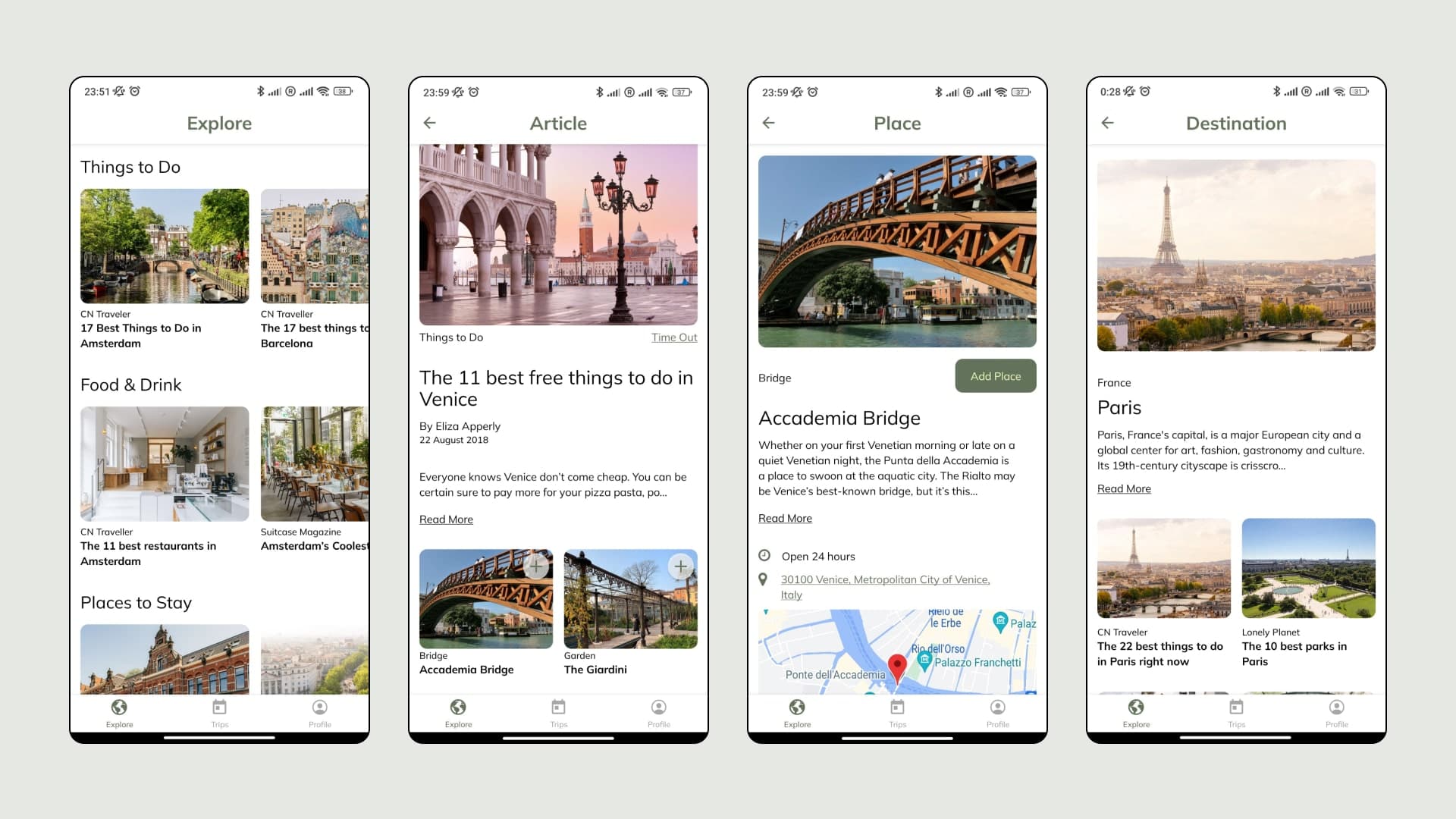Expand the Read More on Venice article preview
Image resolution: width=1456 pixels, height=819 pixels.
pyautogui.click(x=445, y=519)
